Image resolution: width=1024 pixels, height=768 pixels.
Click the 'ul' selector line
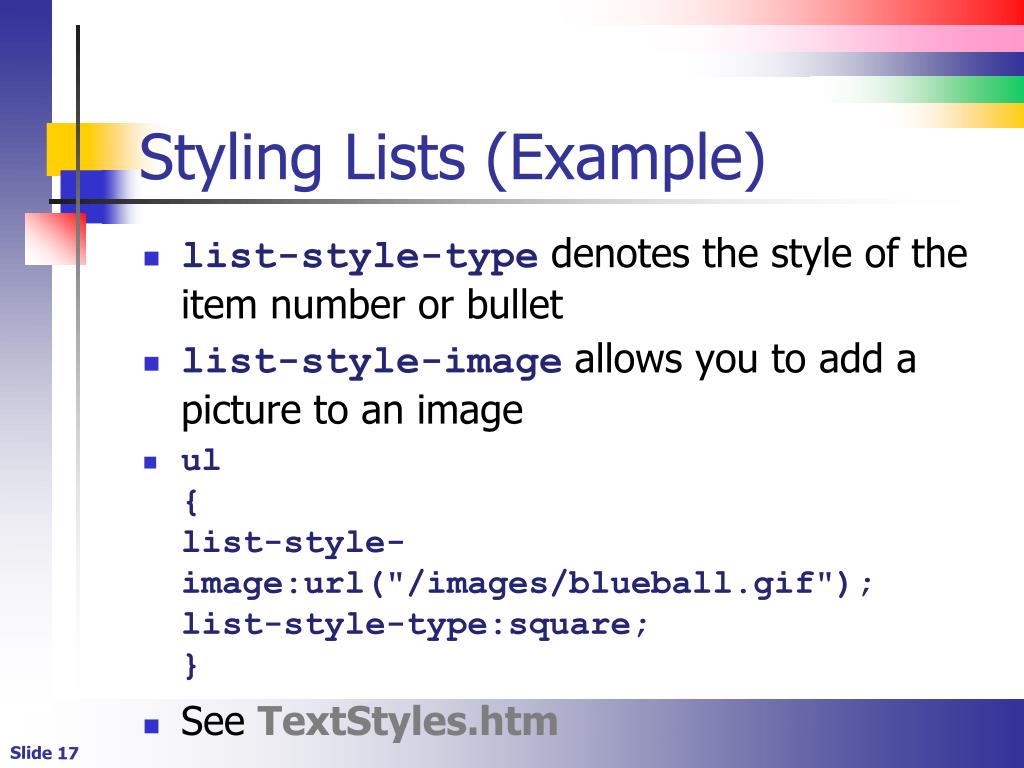(x=200, y=461)
